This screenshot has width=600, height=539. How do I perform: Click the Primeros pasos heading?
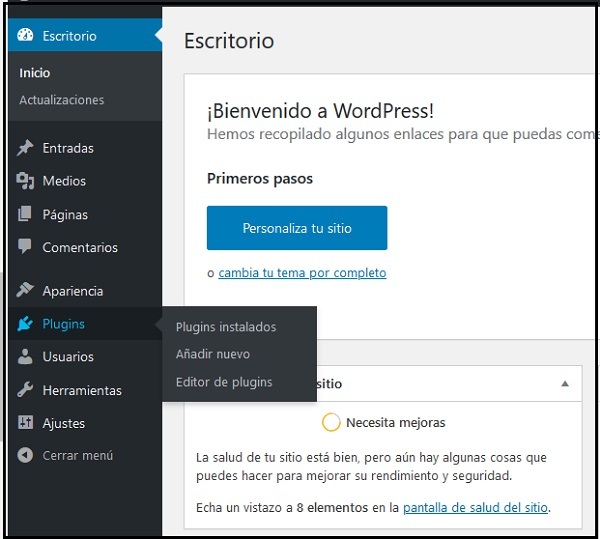coord(260,179)
